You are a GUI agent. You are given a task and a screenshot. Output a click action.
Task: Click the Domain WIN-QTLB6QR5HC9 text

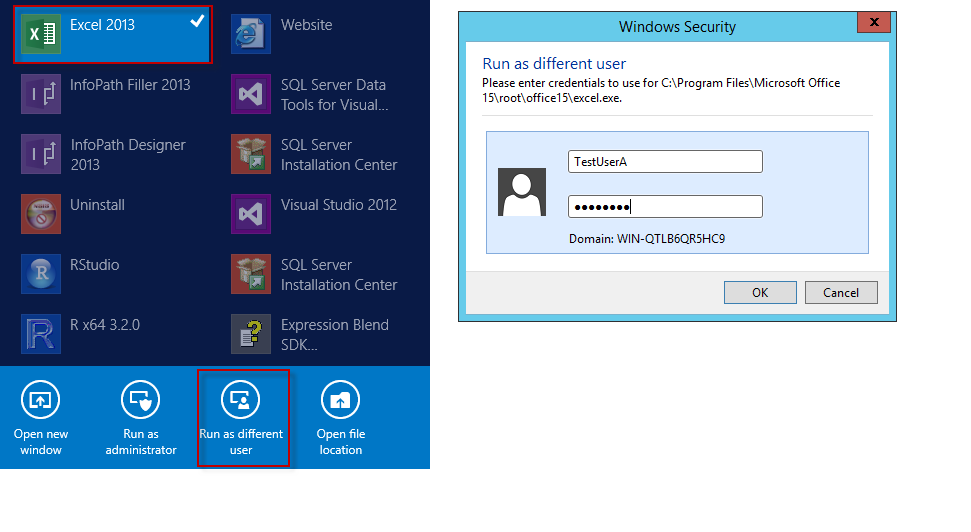[647, 239]
